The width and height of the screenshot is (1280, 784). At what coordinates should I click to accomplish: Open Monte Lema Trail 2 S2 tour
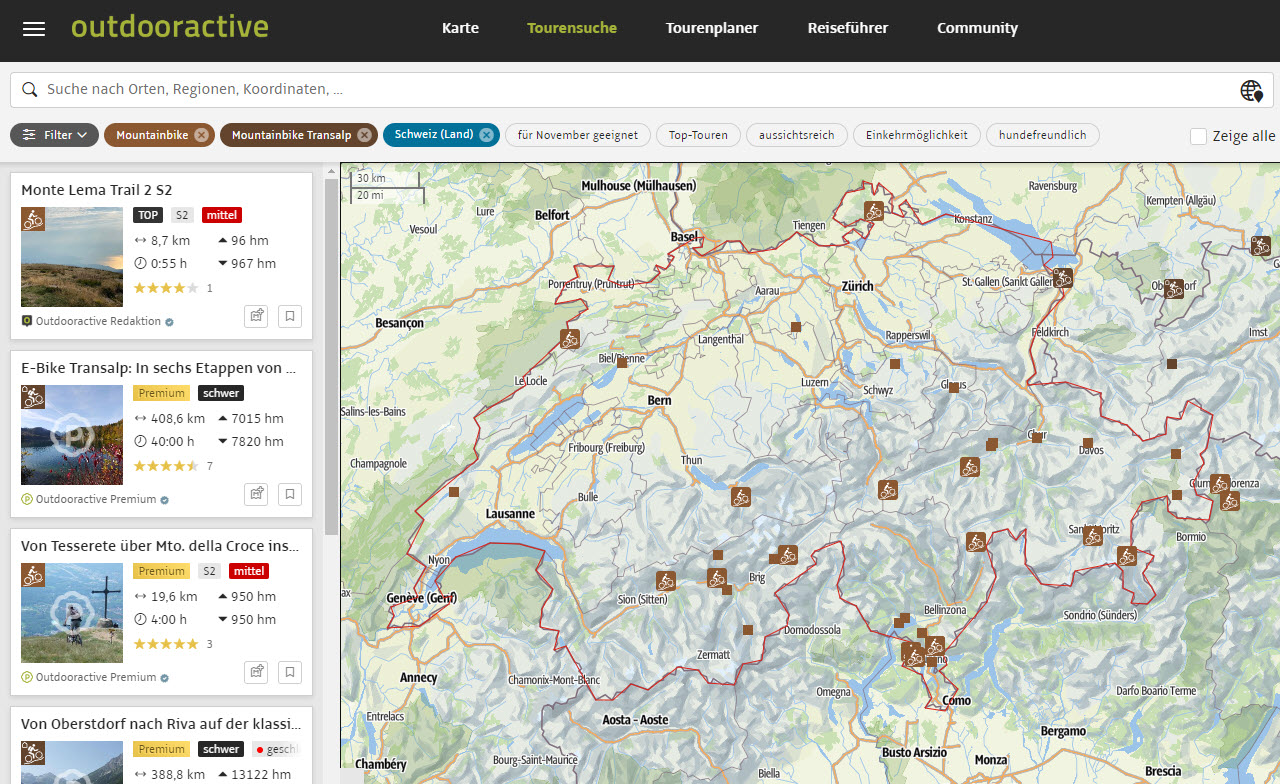tap(97, 190)
